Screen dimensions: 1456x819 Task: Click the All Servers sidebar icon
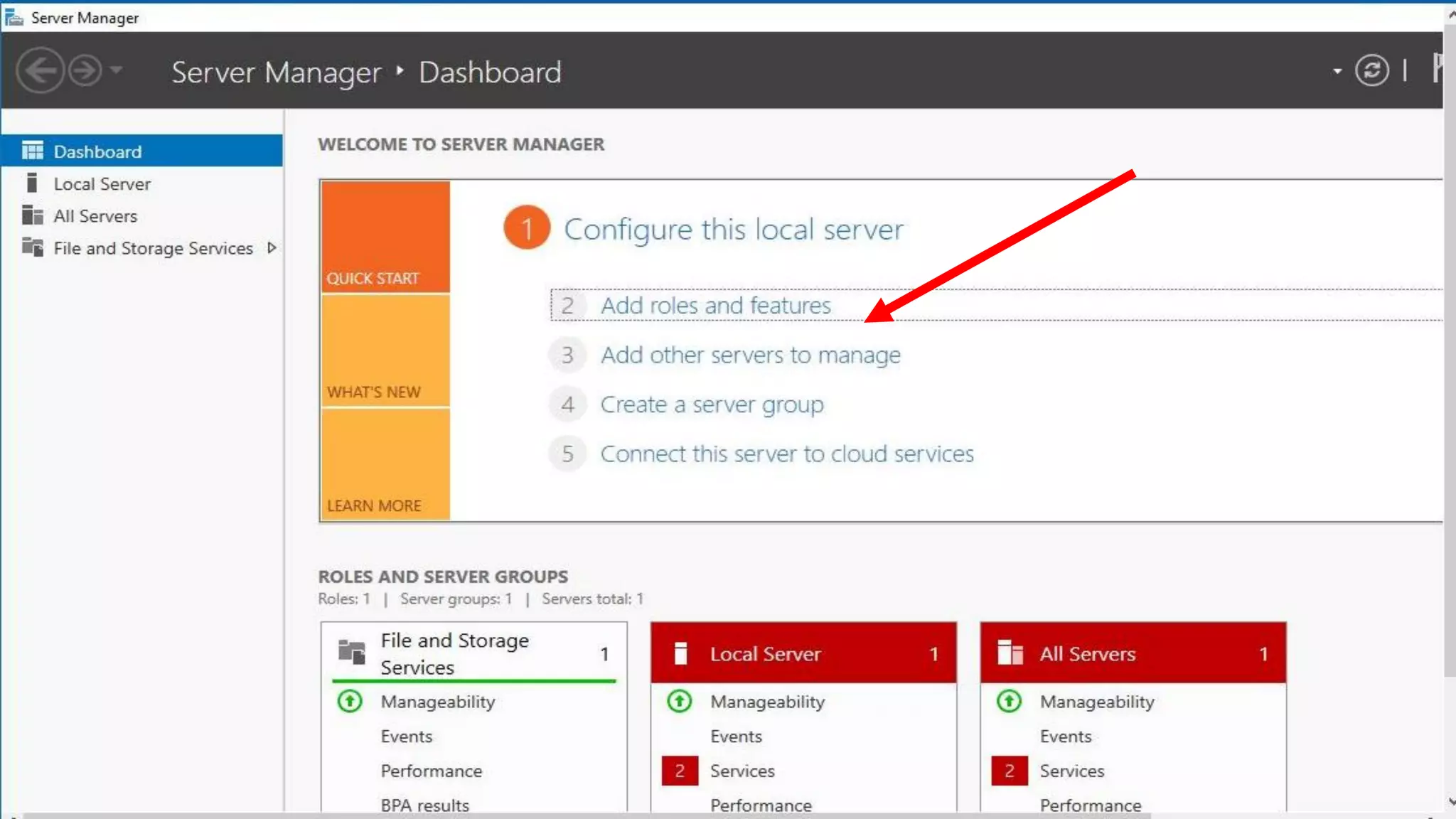tap(32, 215)
